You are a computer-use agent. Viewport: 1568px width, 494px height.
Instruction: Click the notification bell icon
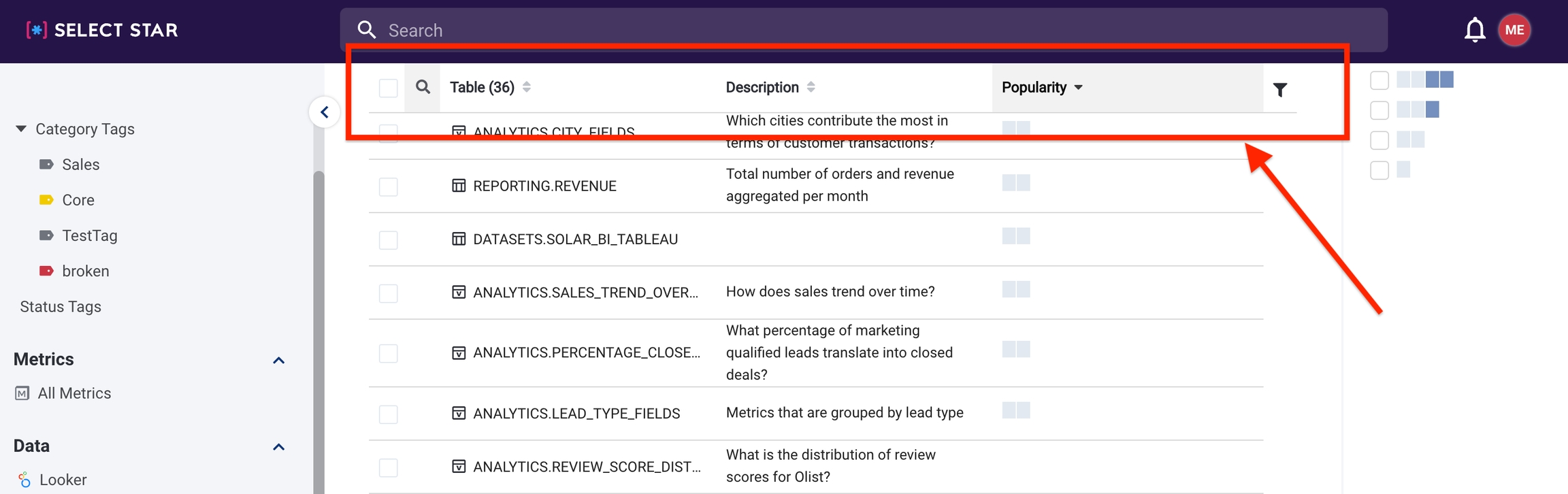point(1474,30)
